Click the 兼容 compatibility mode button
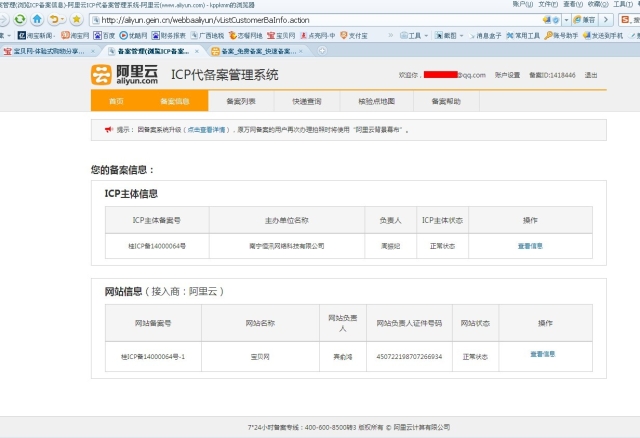 [584, 20]
